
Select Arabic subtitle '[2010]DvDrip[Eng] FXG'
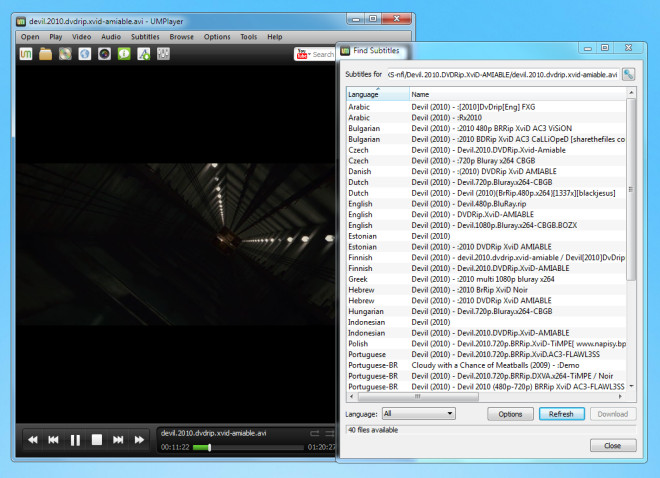click(486, 107)
